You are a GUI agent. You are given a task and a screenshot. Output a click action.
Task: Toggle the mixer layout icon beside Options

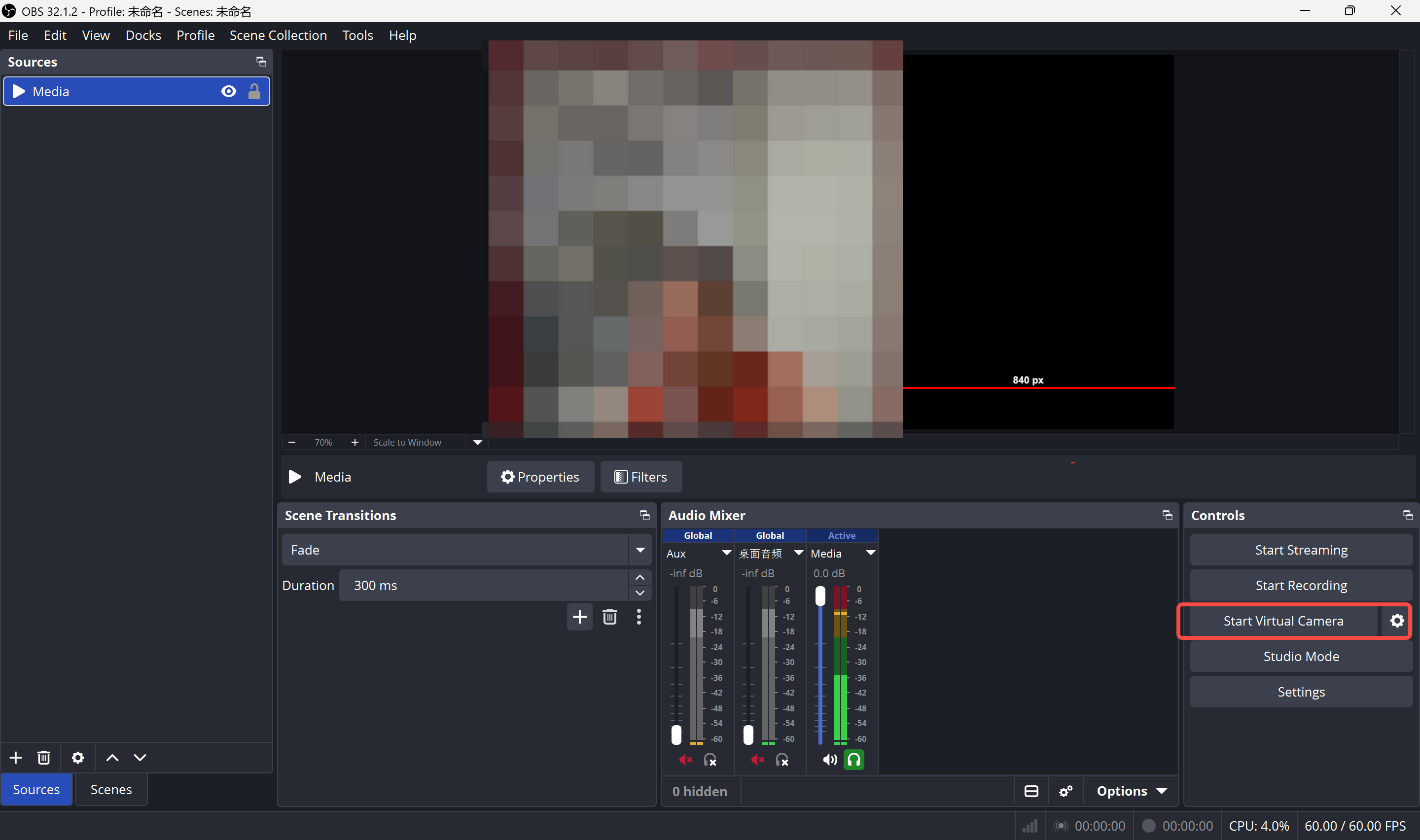[x=1031, y=791]
